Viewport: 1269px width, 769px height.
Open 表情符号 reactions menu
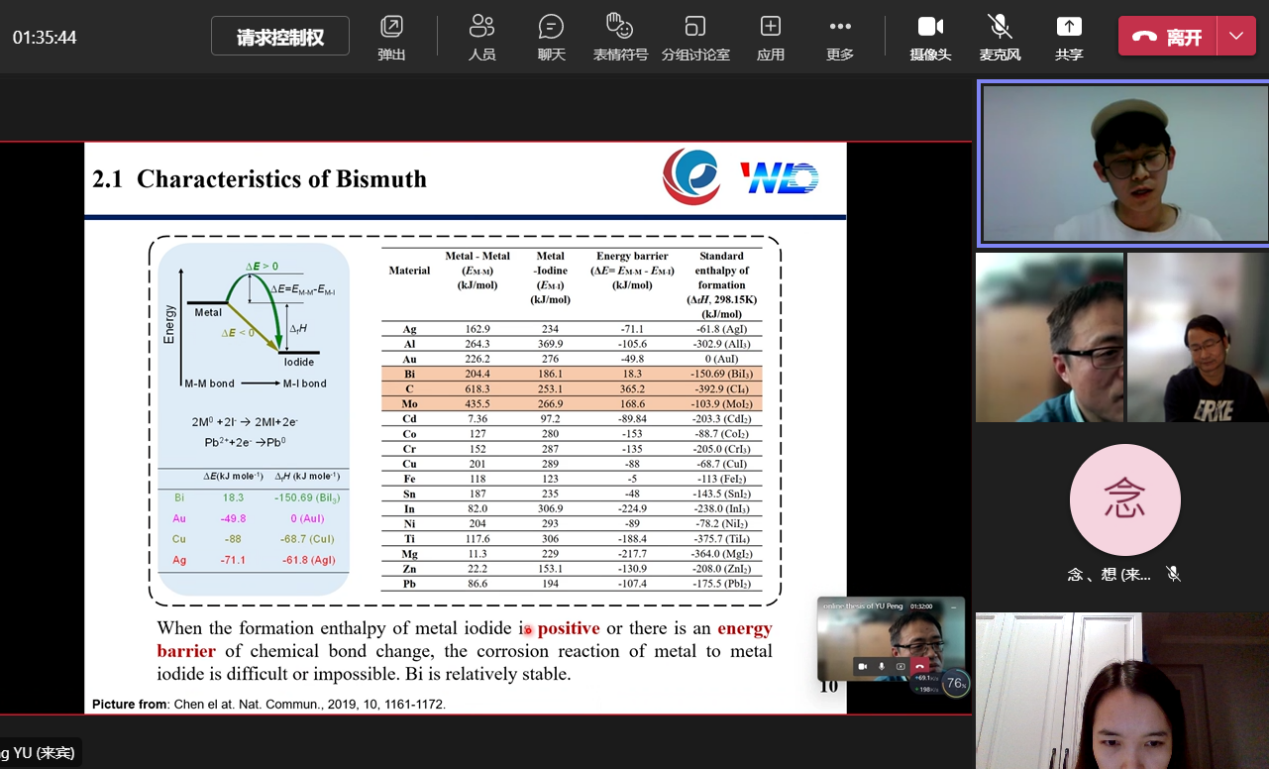coord(620,37)
